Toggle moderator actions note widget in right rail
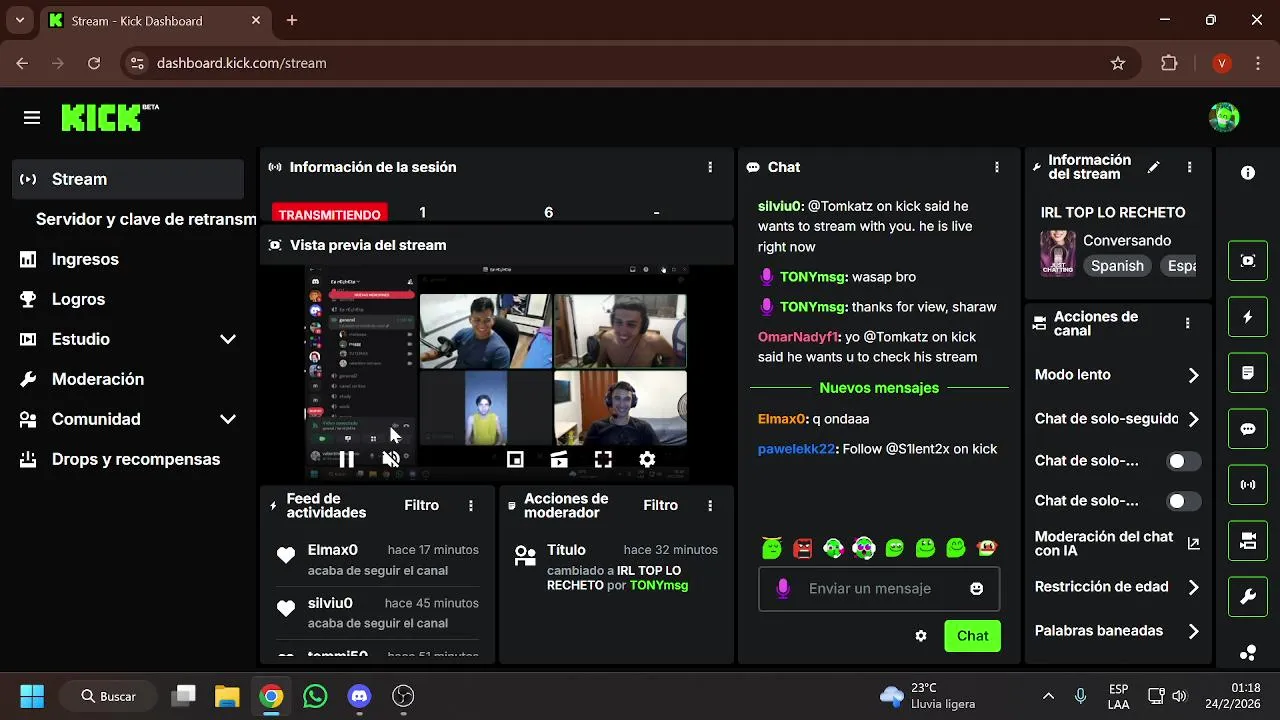1280x720 pixels. (1248, 373)
